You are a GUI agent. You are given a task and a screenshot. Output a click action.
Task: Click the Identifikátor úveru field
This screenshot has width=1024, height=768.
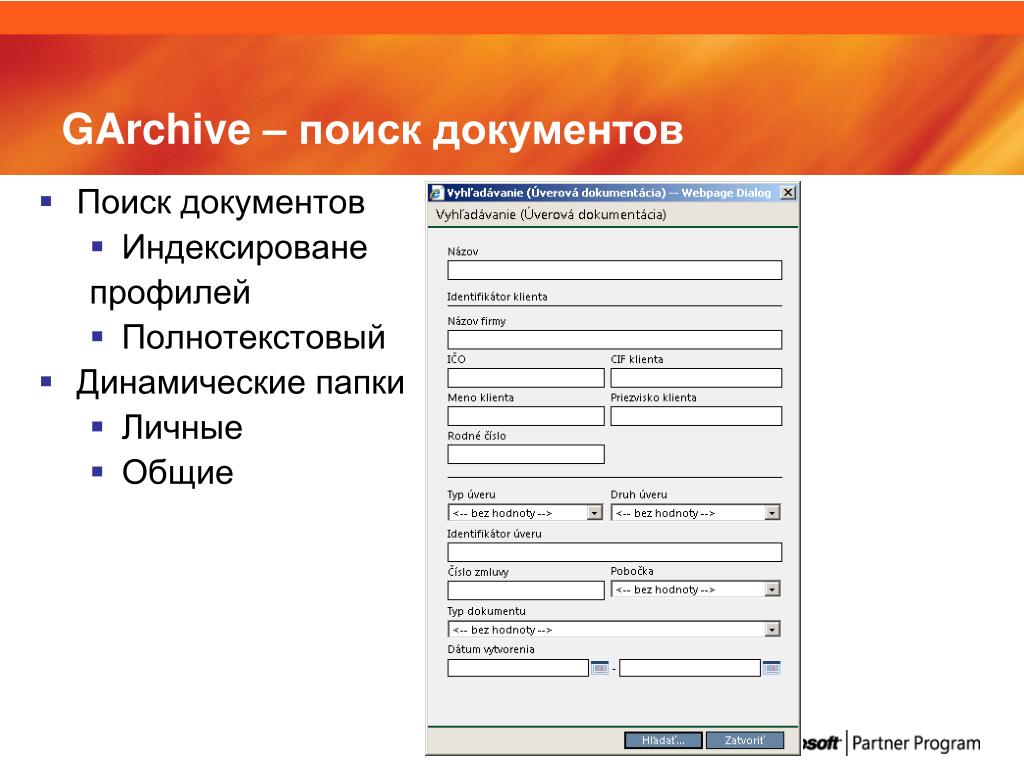point(615,552)
